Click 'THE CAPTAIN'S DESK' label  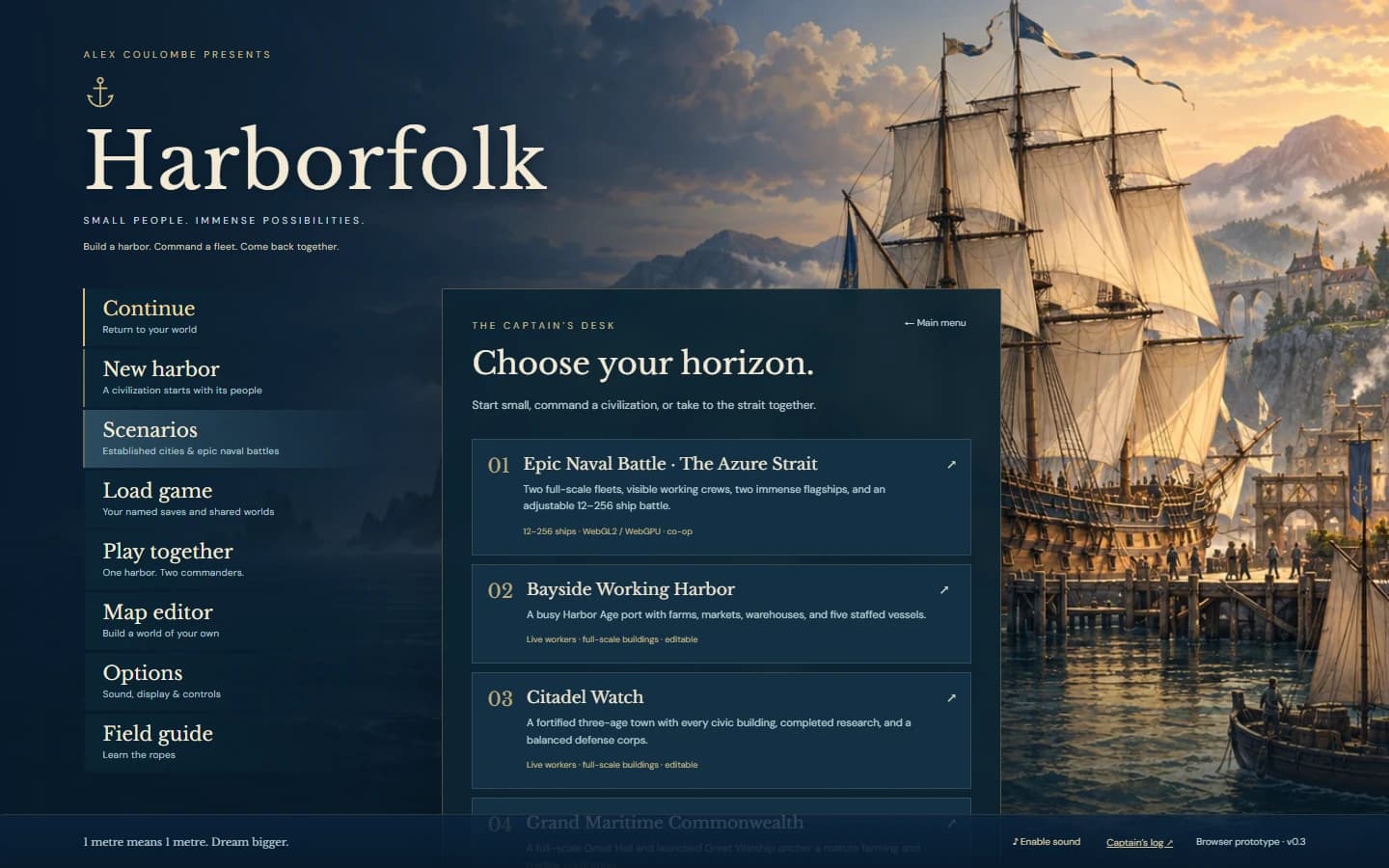[543, 326]
